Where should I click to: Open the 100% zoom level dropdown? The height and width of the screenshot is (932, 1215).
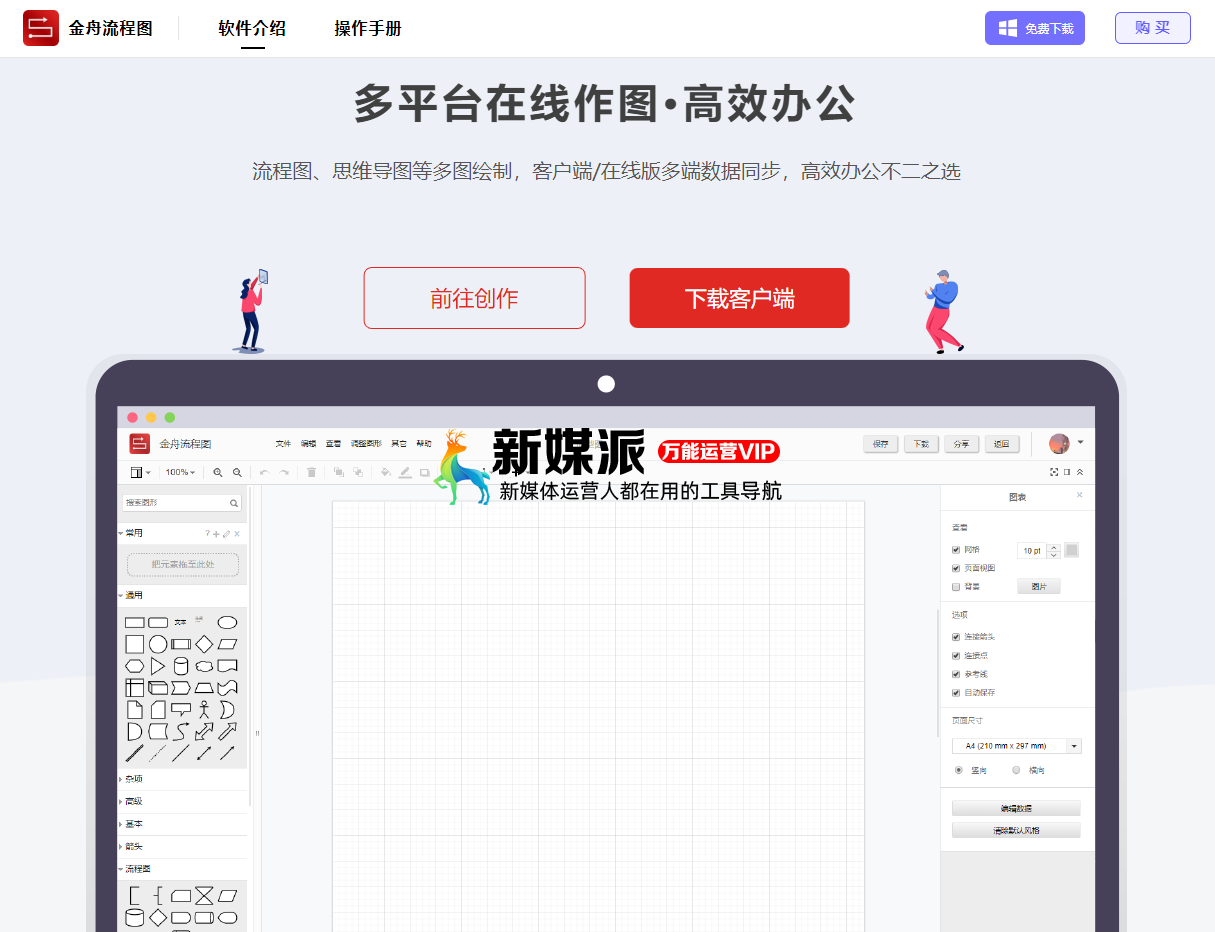[180, 472]
